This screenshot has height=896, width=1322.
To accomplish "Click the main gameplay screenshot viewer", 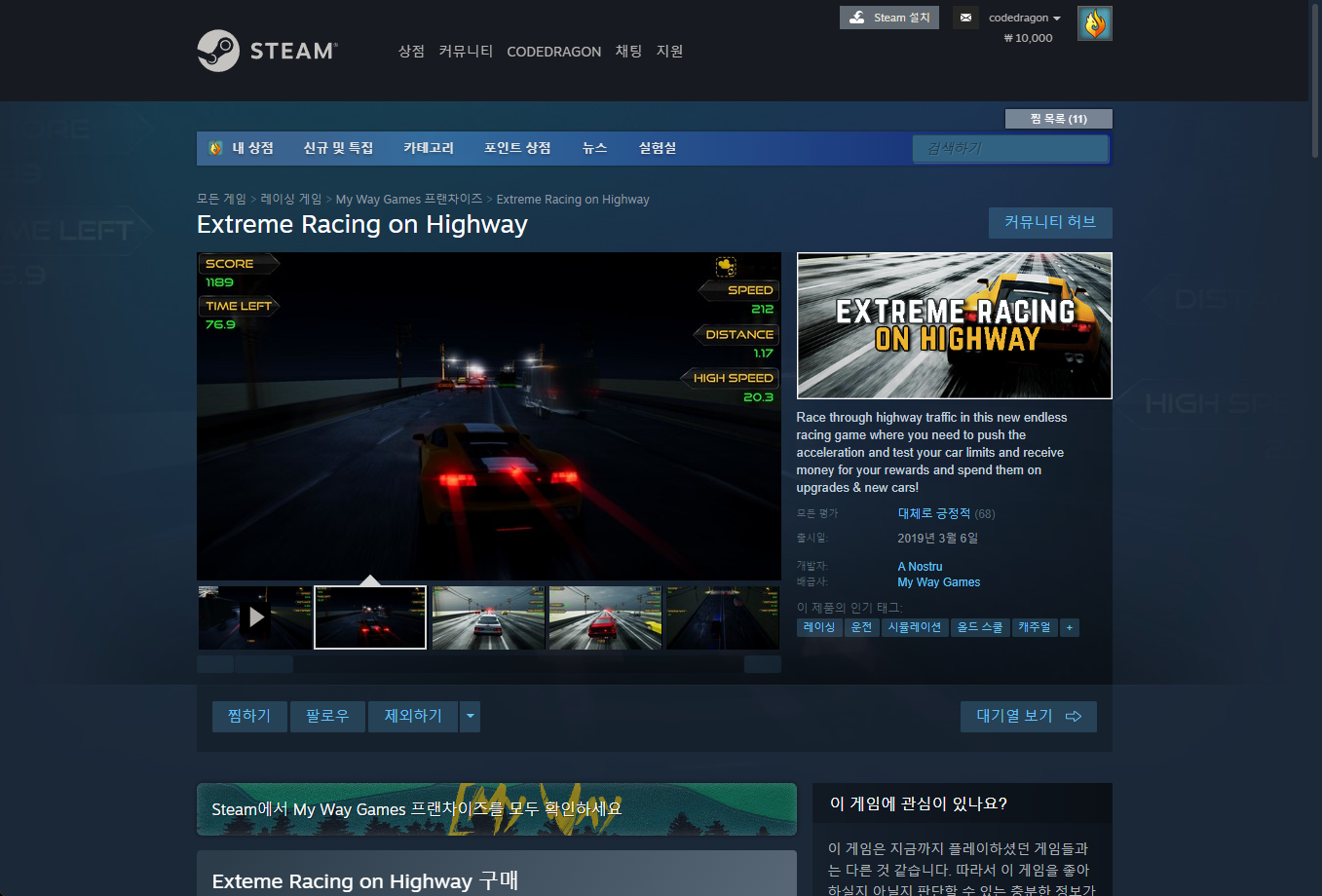I will pos(489,417).
